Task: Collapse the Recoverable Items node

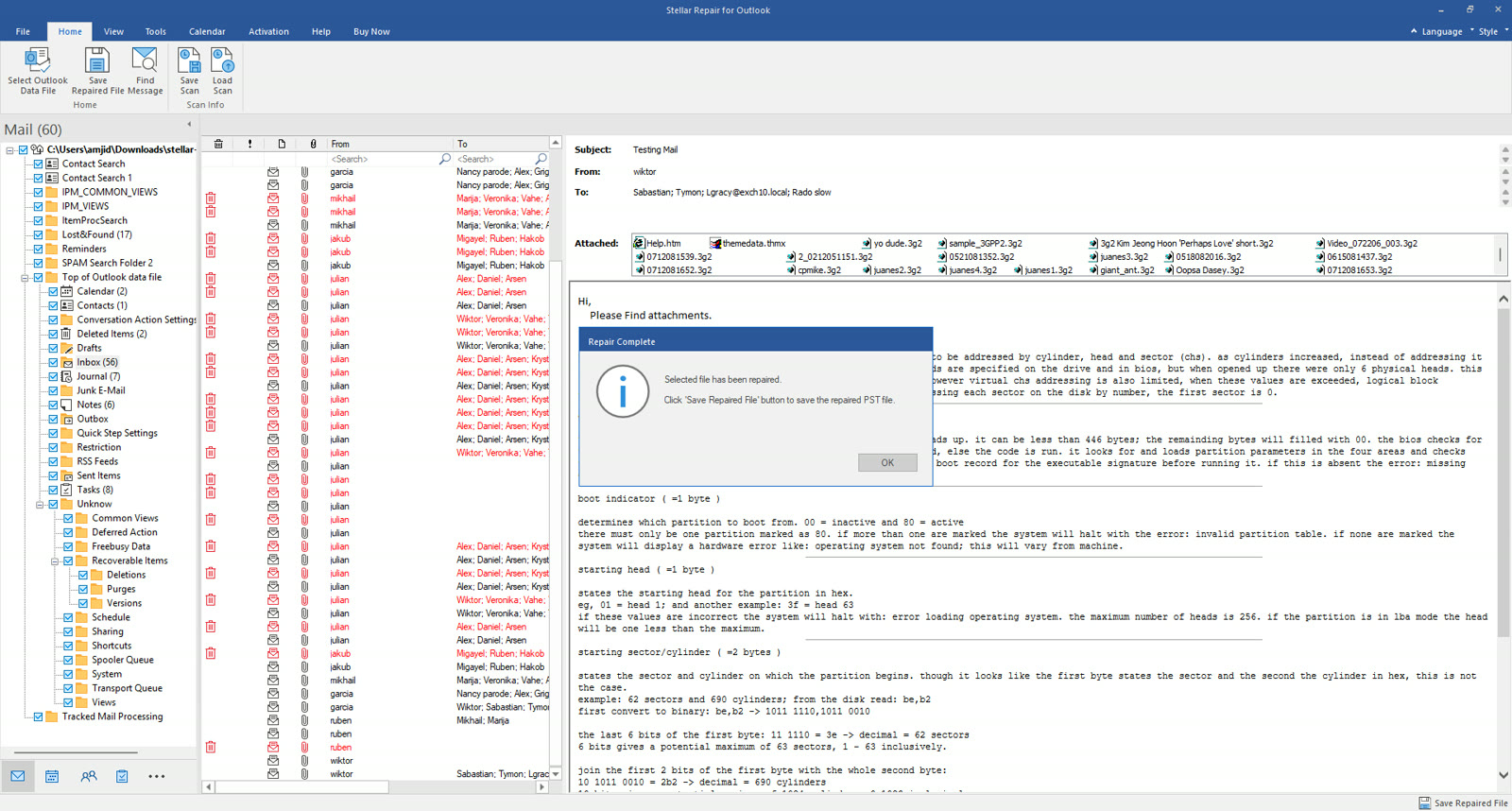Action: point(55,561)
